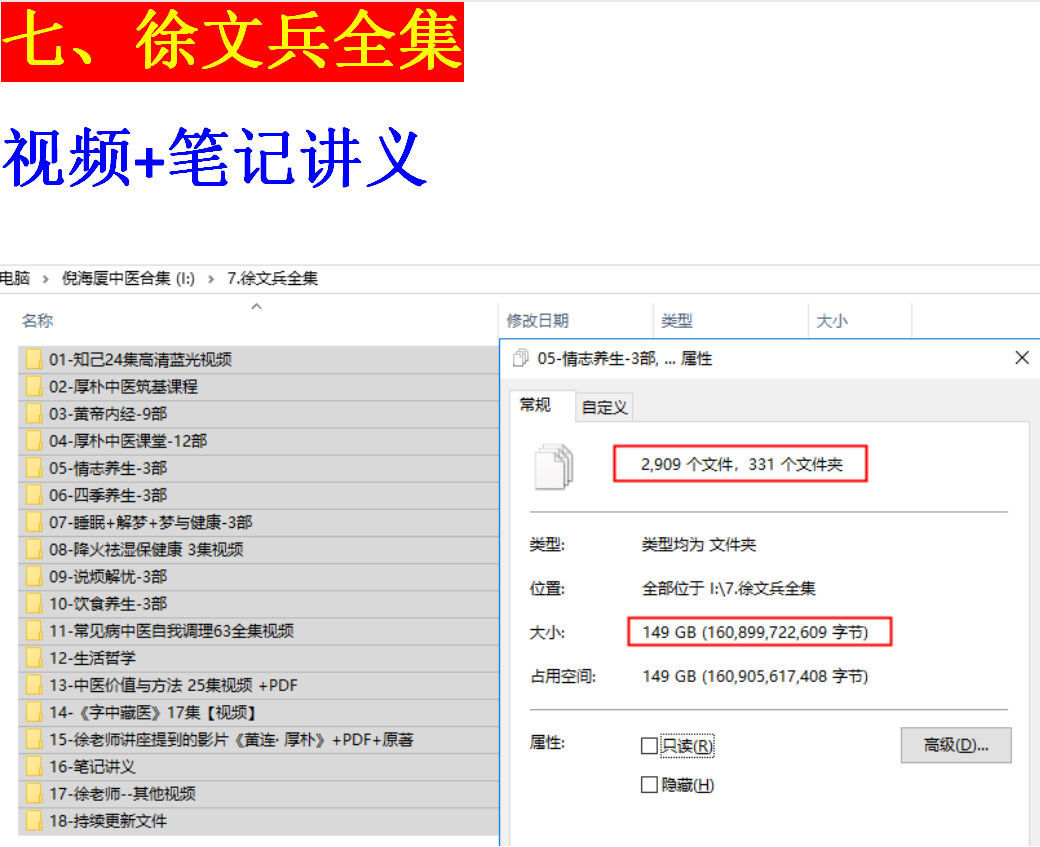Open the 高级(D)... advanced settings button
Viewport: 1040px width, 847px height.
click(955, 745)
